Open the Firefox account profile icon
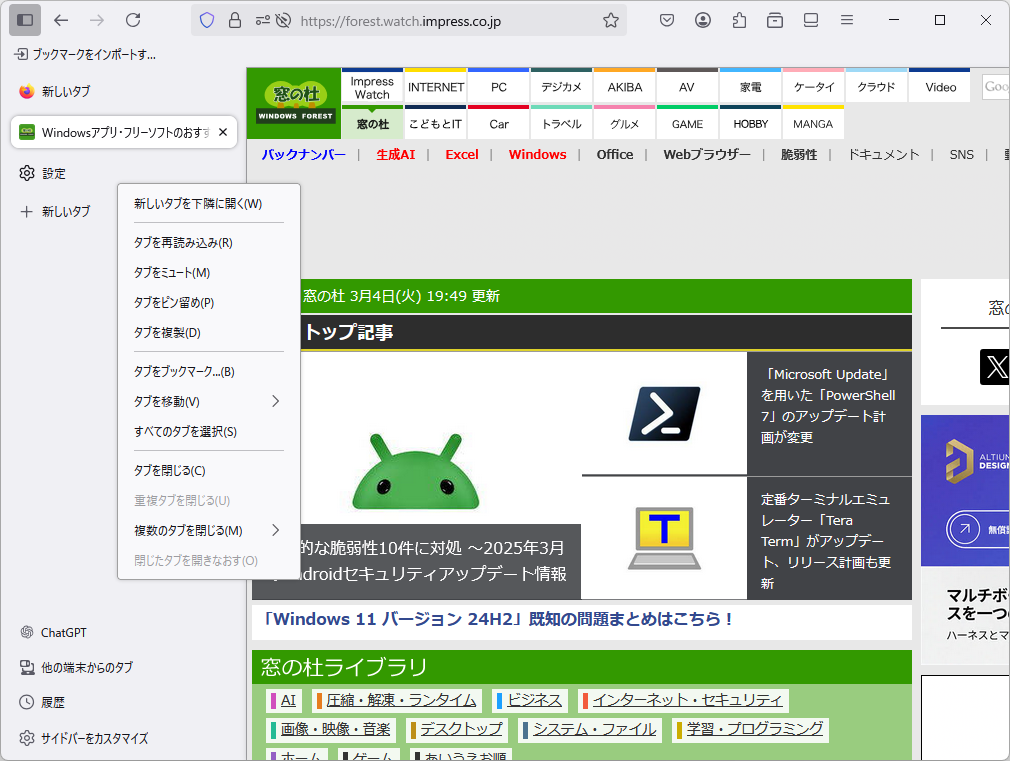 tap(702, 20)
